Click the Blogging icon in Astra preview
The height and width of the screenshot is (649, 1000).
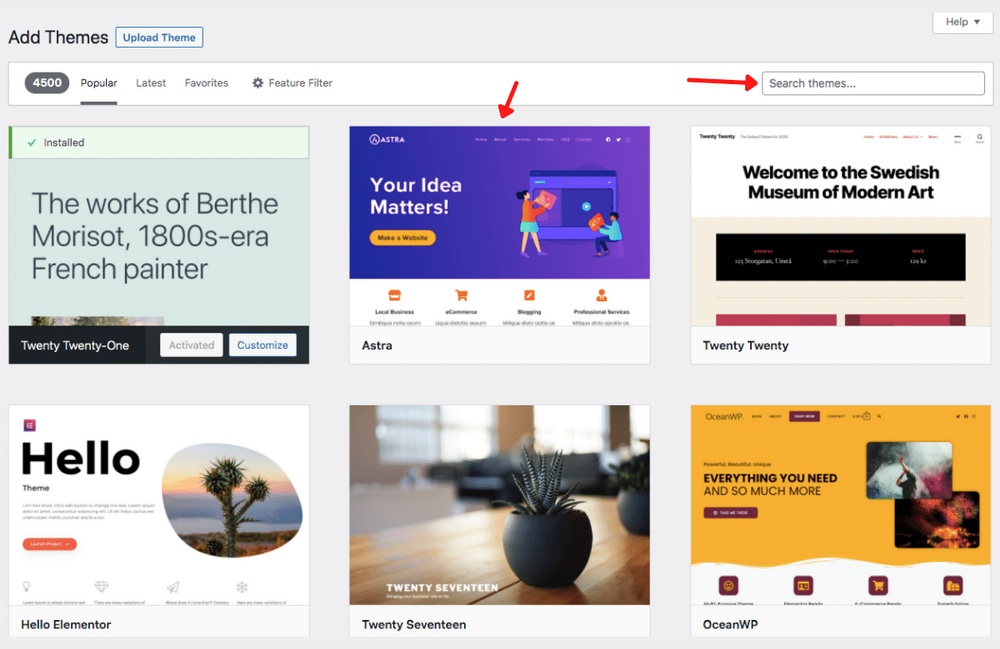[529, 296]
